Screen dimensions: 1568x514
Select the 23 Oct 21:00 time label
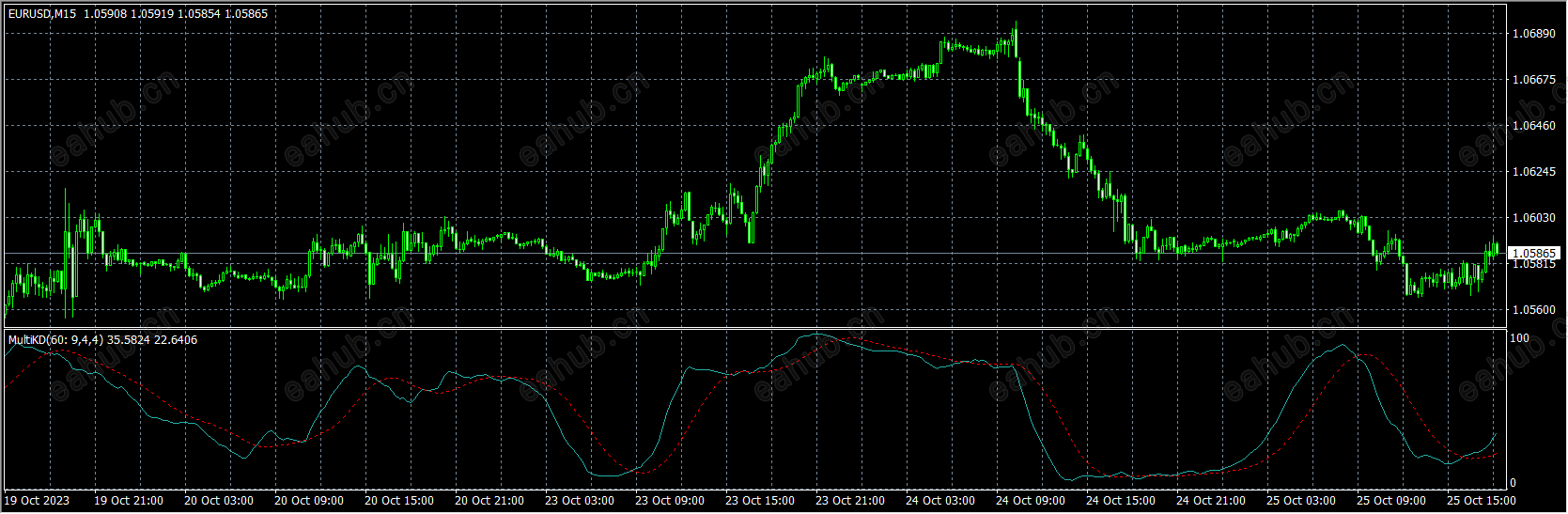(850, 501)
